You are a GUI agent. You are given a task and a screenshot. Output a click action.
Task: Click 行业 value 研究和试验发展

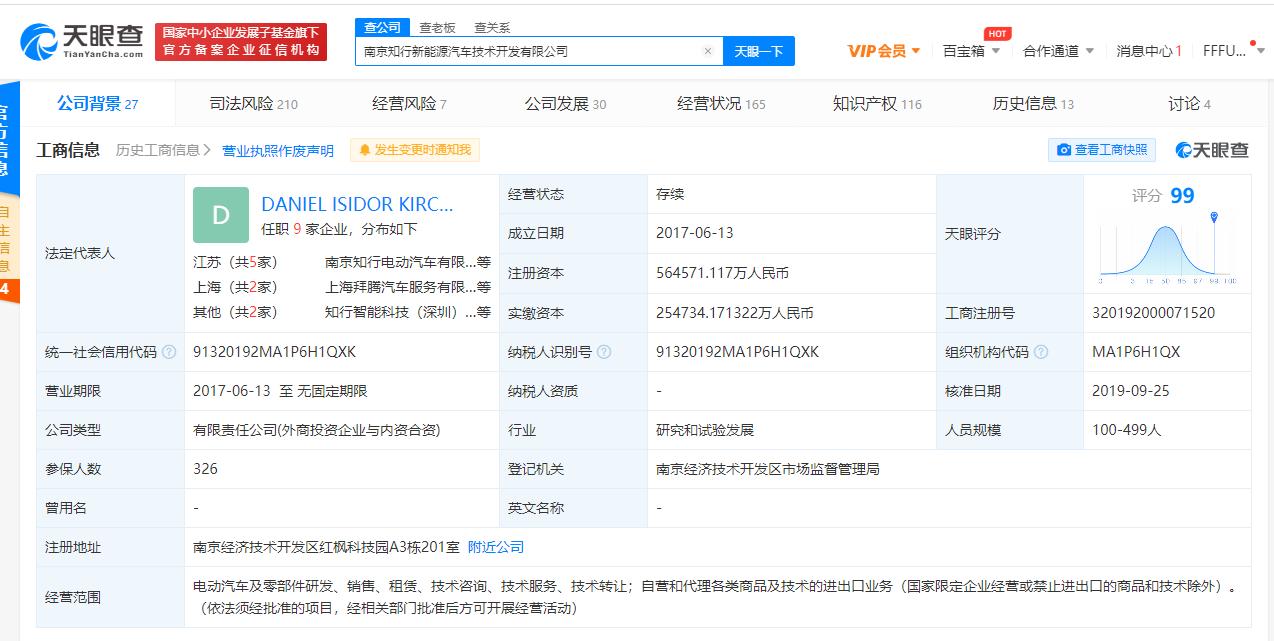pos(704,430)
